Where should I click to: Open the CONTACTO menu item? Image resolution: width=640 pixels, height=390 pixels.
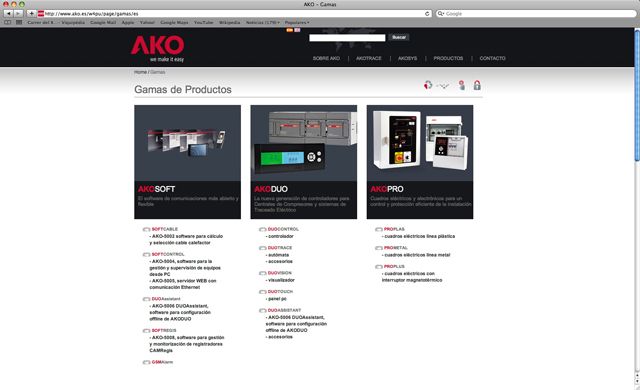(x=492, y=58)
